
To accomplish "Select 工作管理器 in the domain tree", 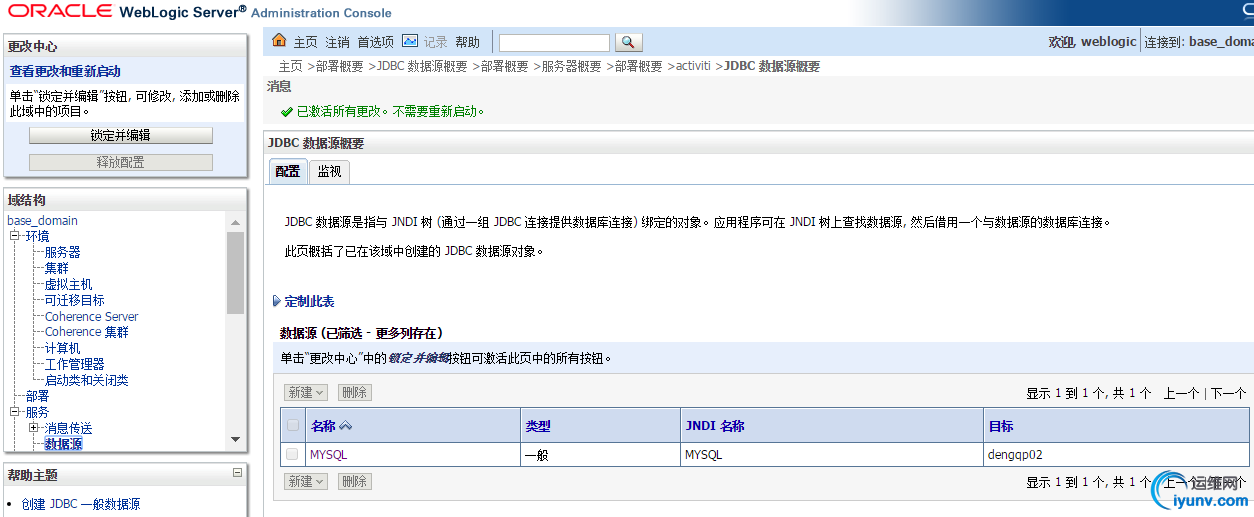I will point(74,364).
